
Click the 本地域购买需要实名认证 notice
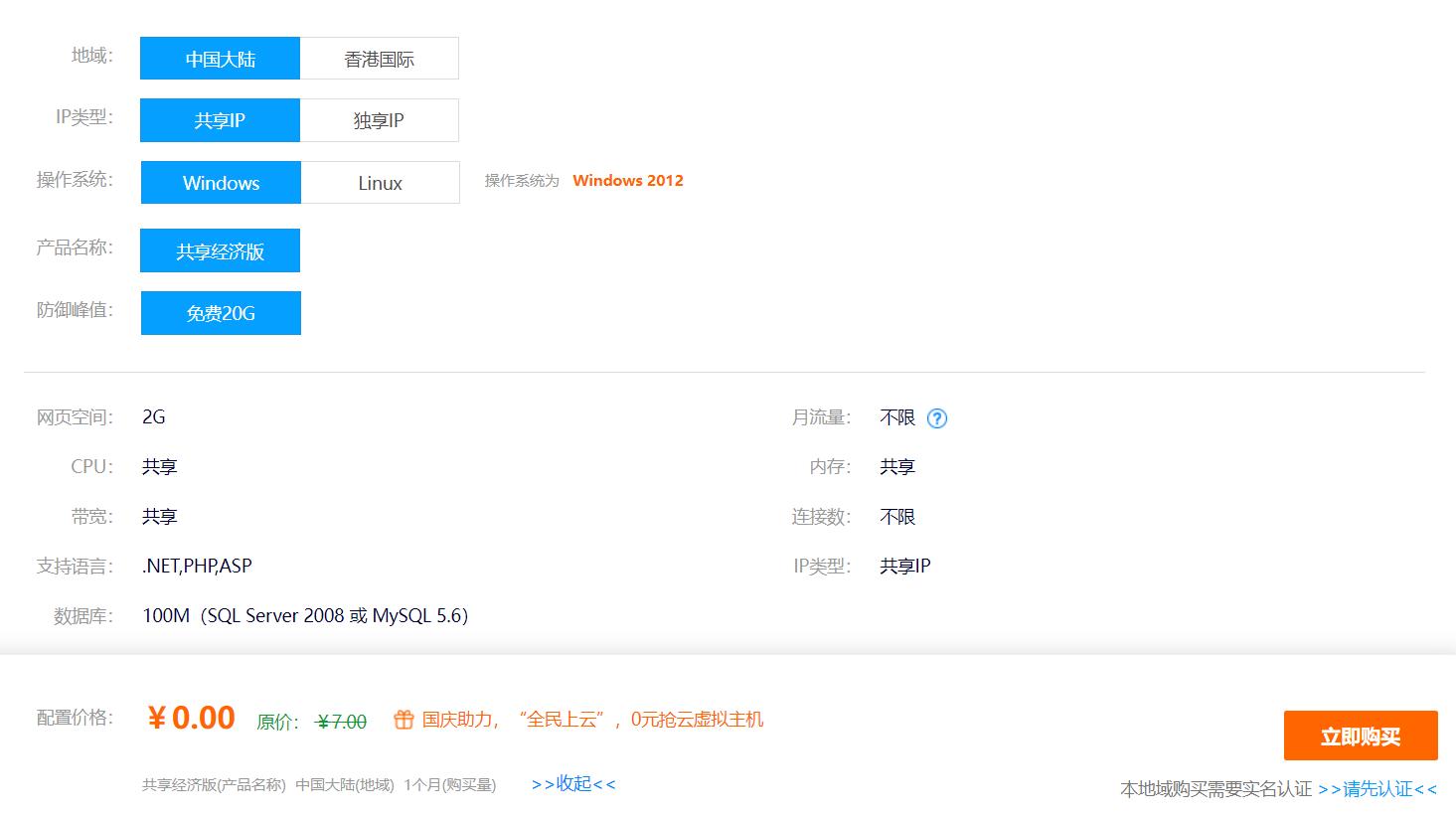1215,789
